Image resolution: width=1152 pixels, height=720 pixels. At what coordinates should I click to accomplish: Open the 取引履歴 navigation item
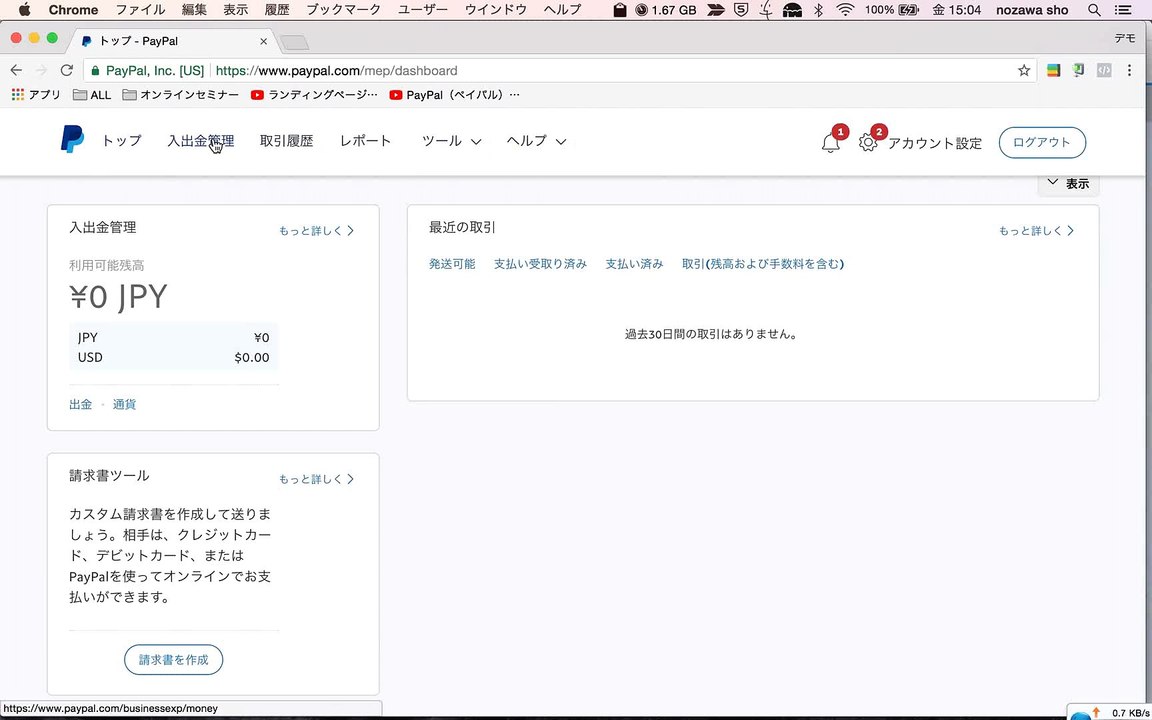pos(287,141)
